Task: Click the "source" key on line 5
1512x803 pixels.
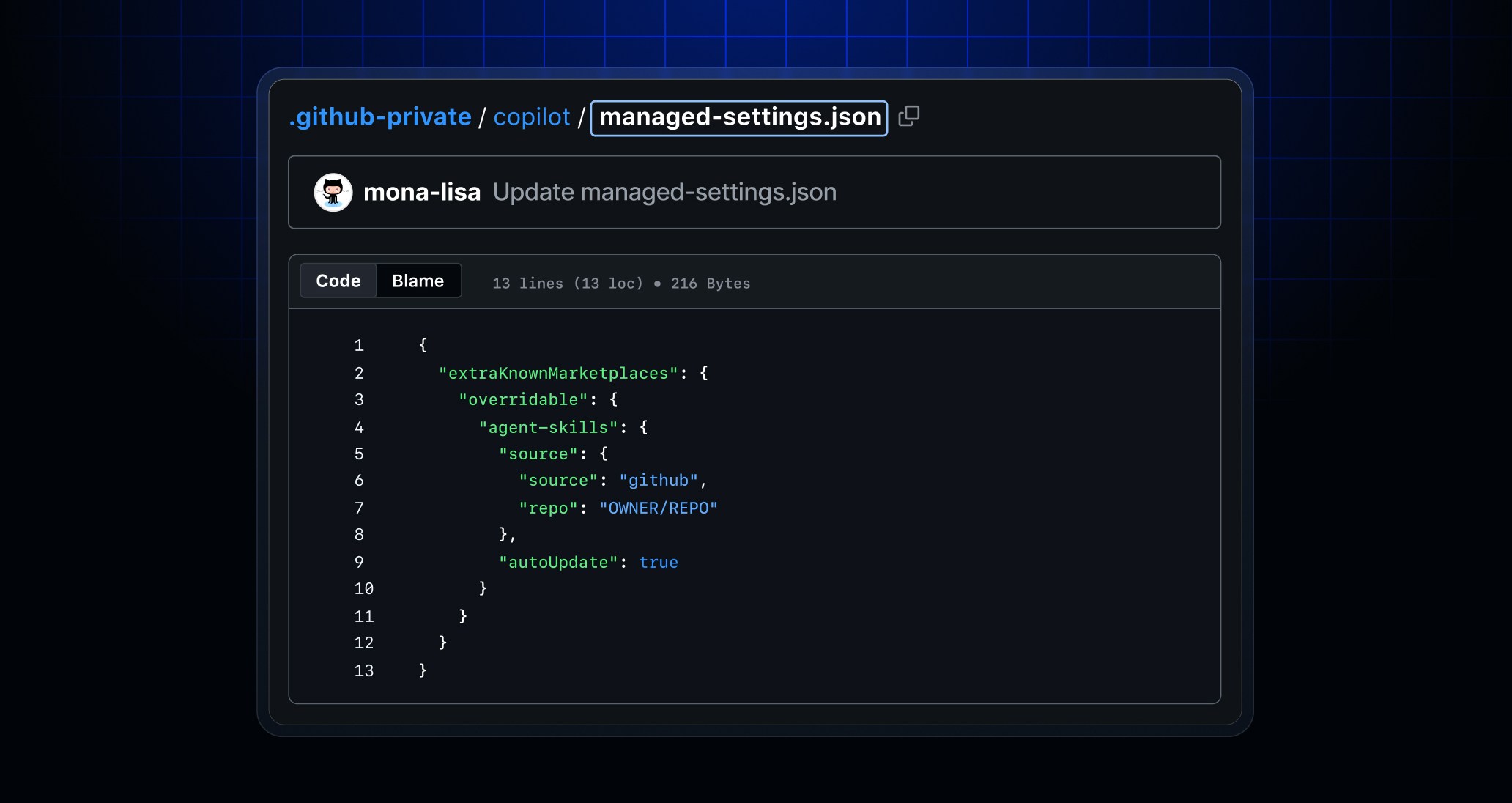Action: (538, 454)
